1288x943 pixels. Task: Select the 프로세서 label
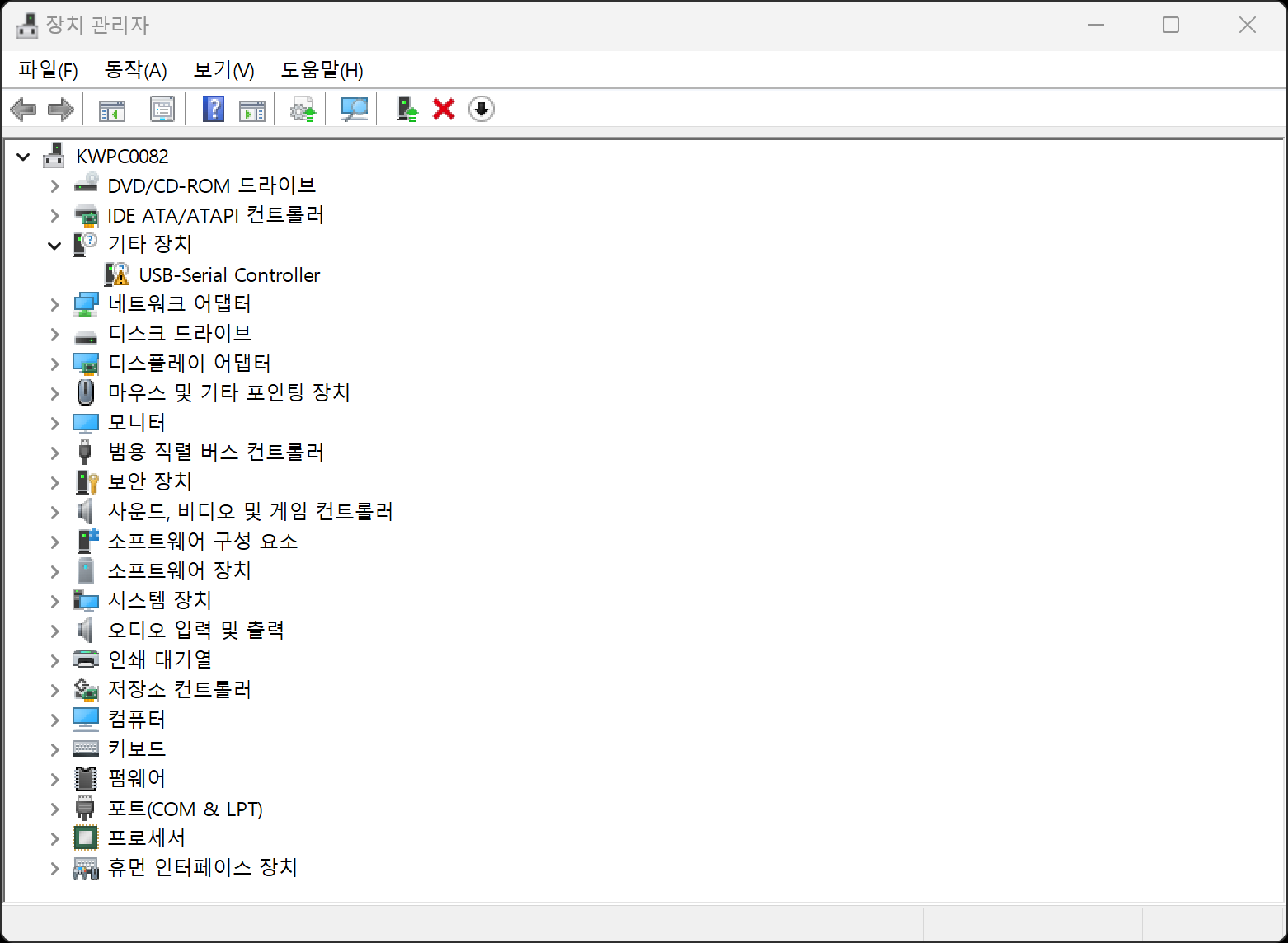click(x=147, y=837)
